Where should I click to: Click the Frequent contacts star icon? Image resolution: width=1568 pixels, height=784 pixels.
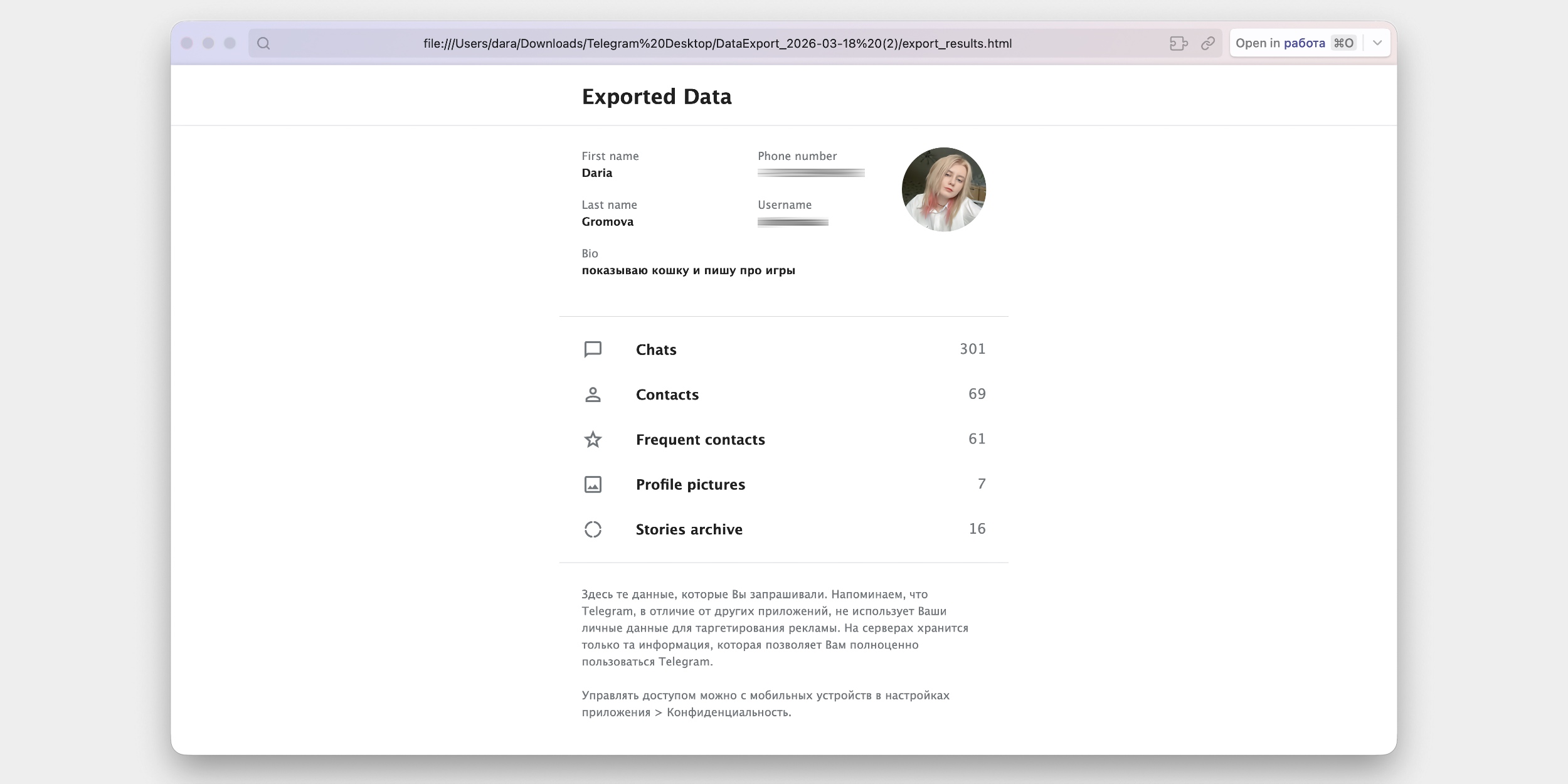coord(593,440)
